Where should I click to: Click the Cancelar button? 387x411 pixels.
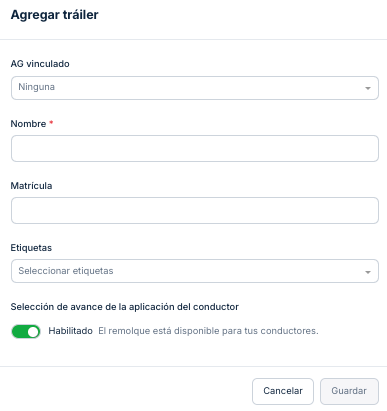(283, 391)
